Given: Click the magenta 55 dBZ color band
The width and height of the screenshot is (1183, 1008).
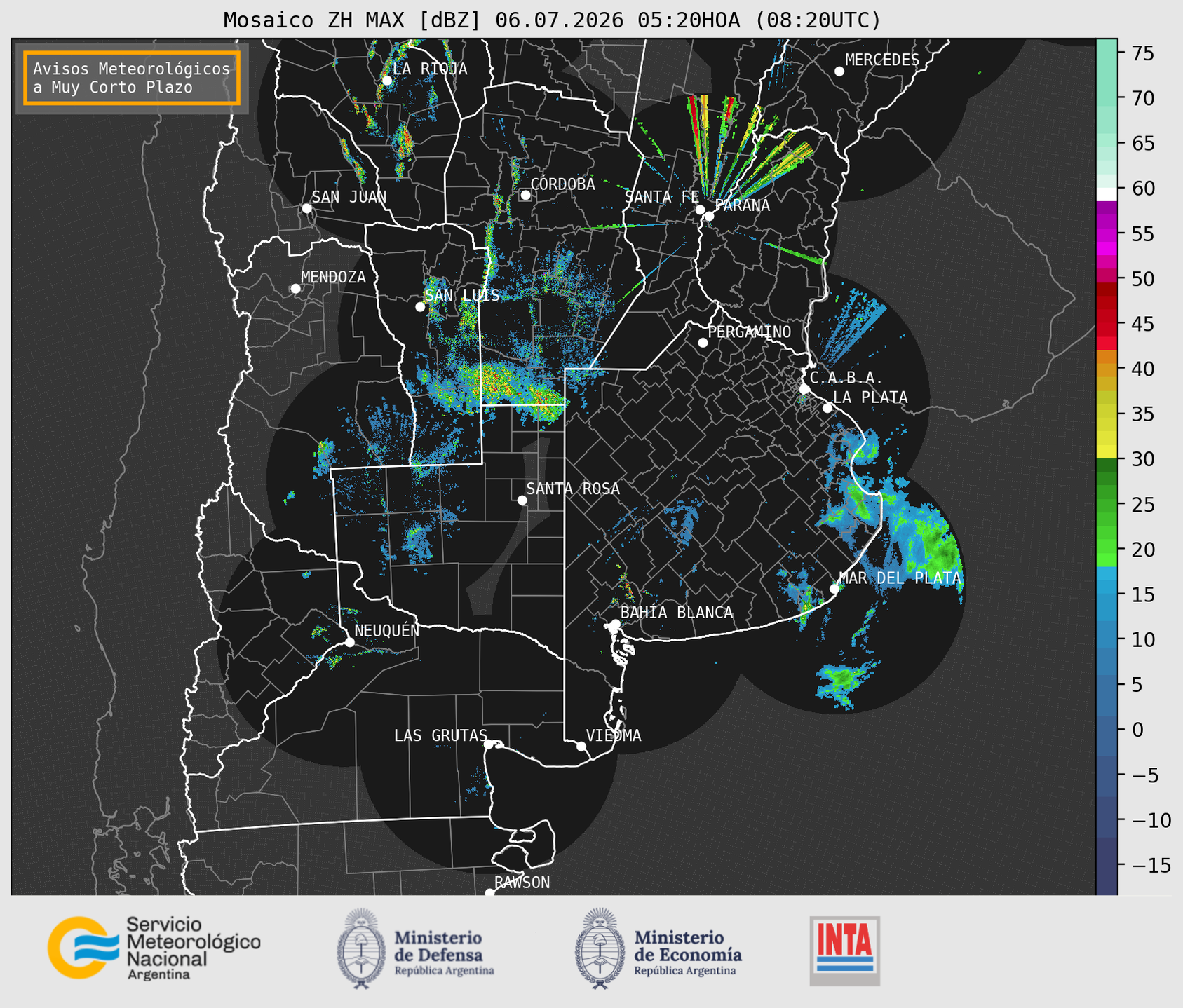Looking at the screenshot, I should click(x=1107, y=235).
